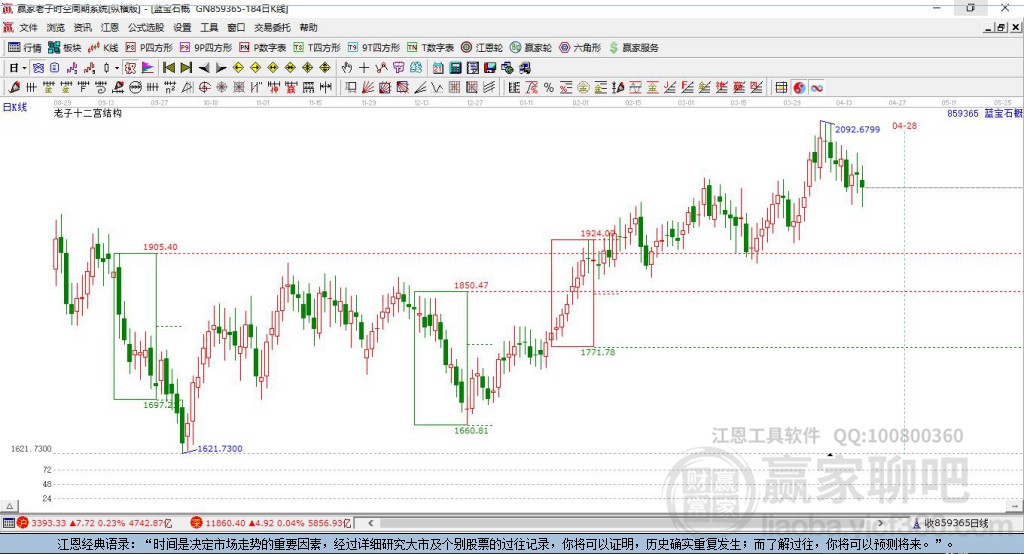This screenshot has height=554, width=1024.
Task: Click stock code 859365 in header
Action: tap(963, 114)
